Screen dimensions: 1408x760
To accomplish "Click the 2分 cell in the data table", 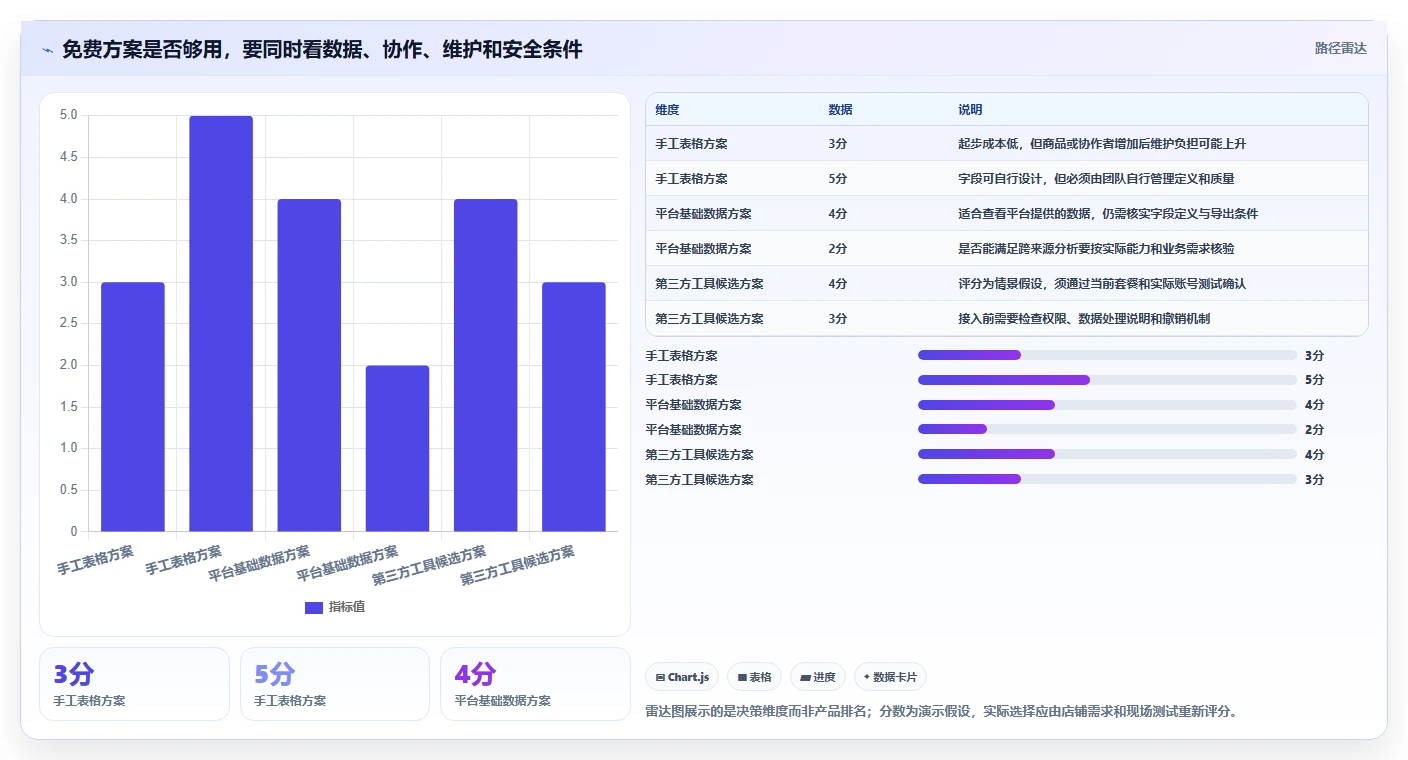I will (x=838, y=249).
